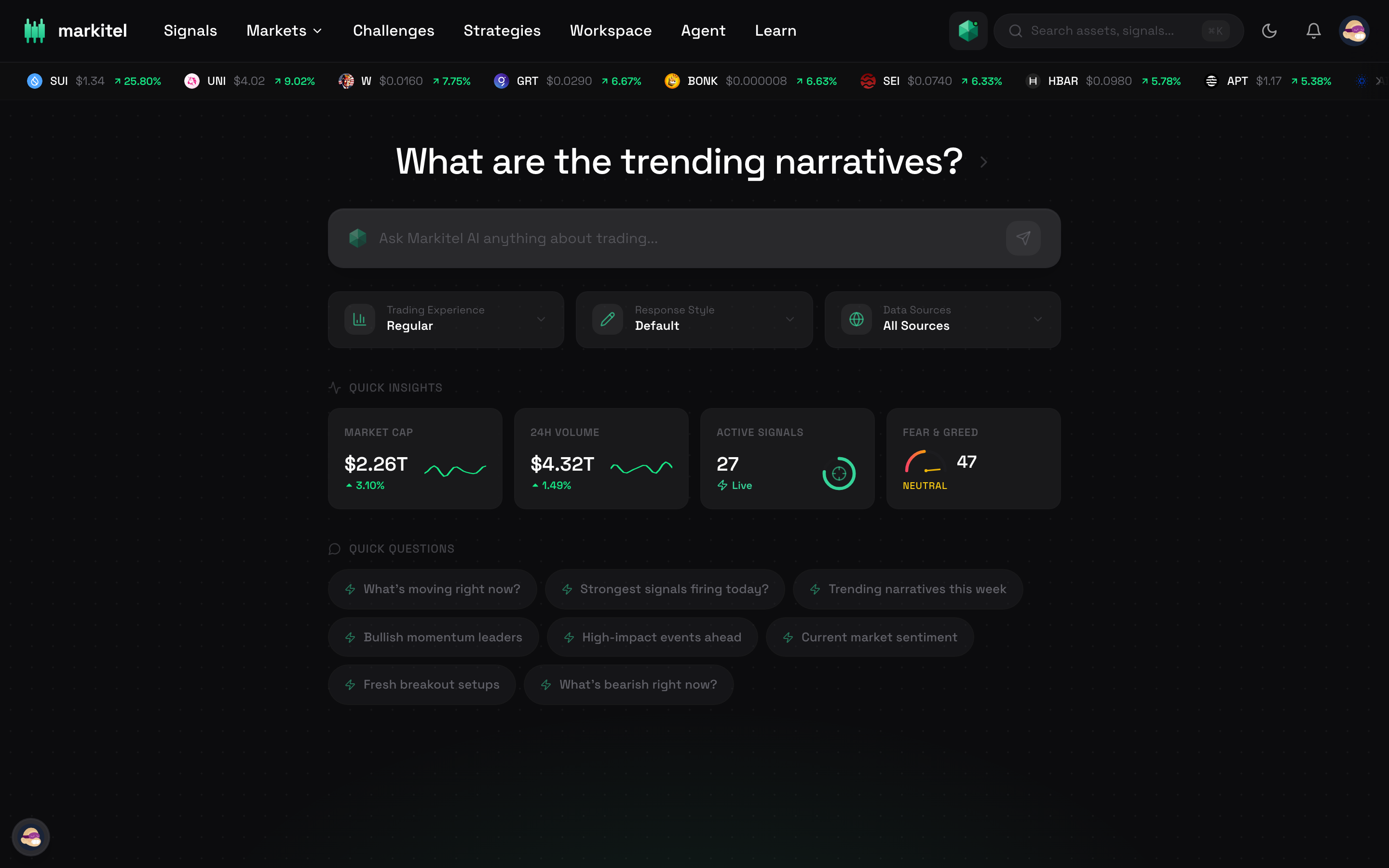The height and width of the screenshot is (868, 1389).
Task: Choose "Trending narratives this week" chip
Action: coord(908,590)
